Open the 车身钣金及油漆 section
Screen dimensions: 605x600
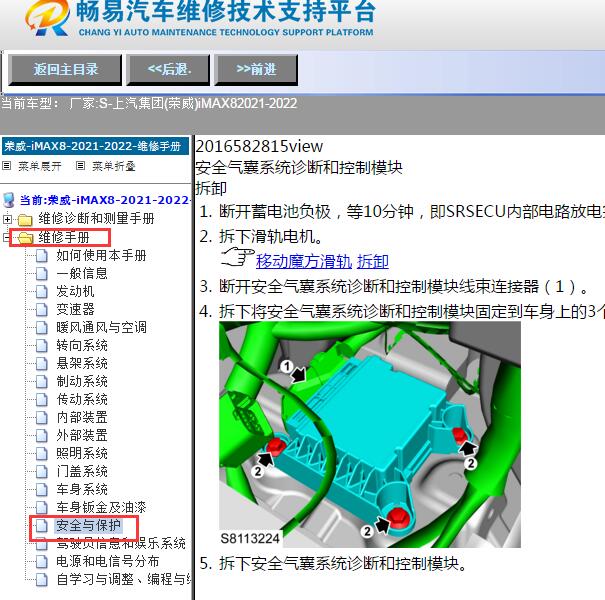click(x=101, y=507)
